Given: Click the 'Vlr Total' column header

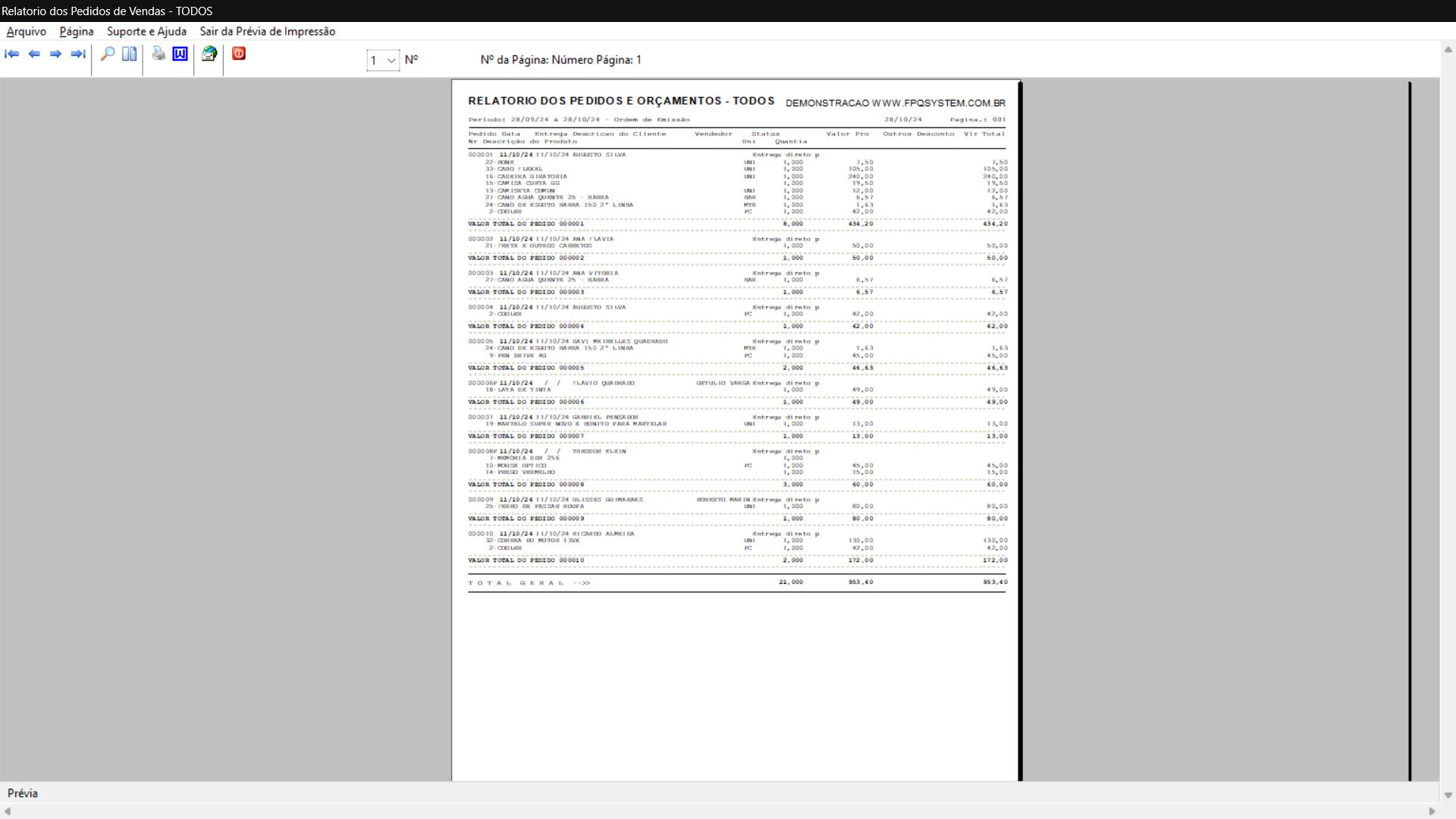Looking at the screenshot, I should click(984, 134).
